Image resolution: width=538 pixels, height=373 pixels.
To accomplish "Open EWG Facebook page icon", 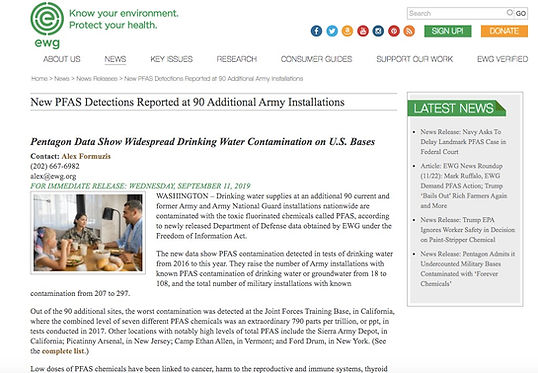I will click(x=316, y=31).
